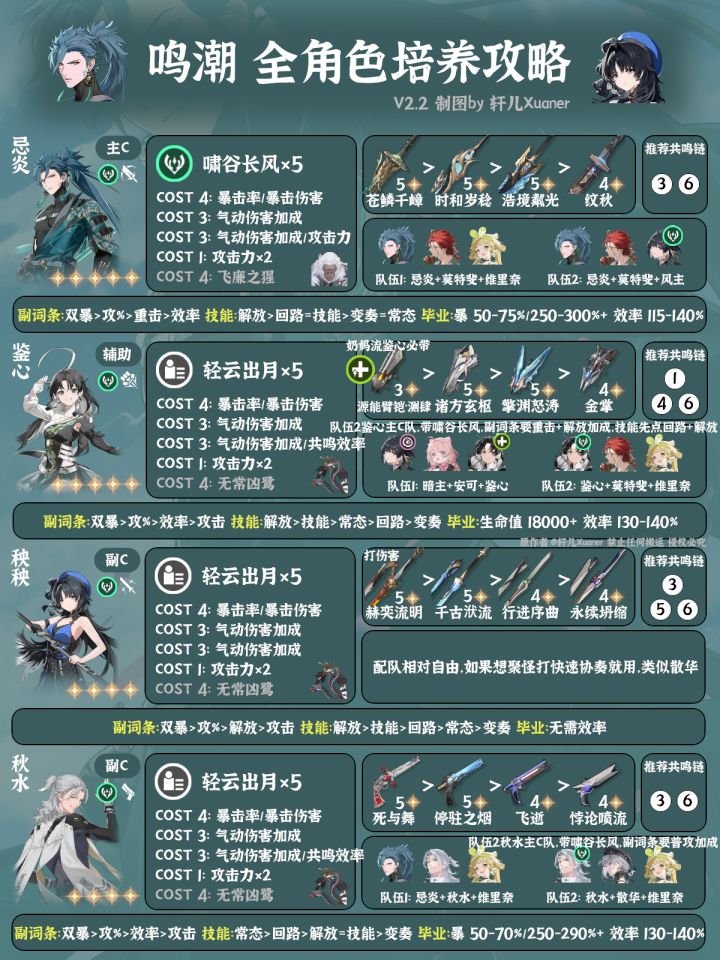Select the 停驻之烟 pistol icon

(x=463, y=782)
